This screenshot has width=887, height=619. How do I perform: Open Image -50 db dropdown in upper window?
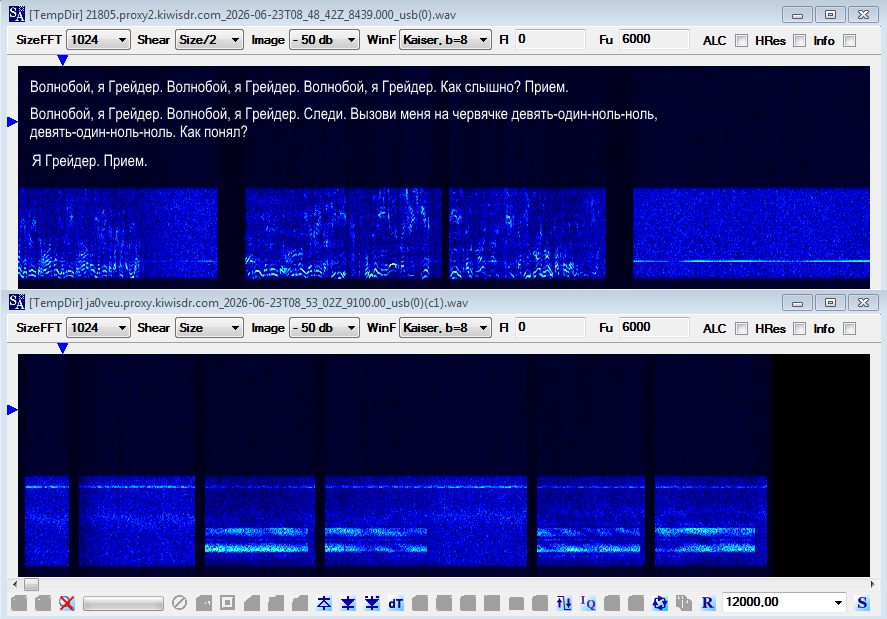pos(324,40)
